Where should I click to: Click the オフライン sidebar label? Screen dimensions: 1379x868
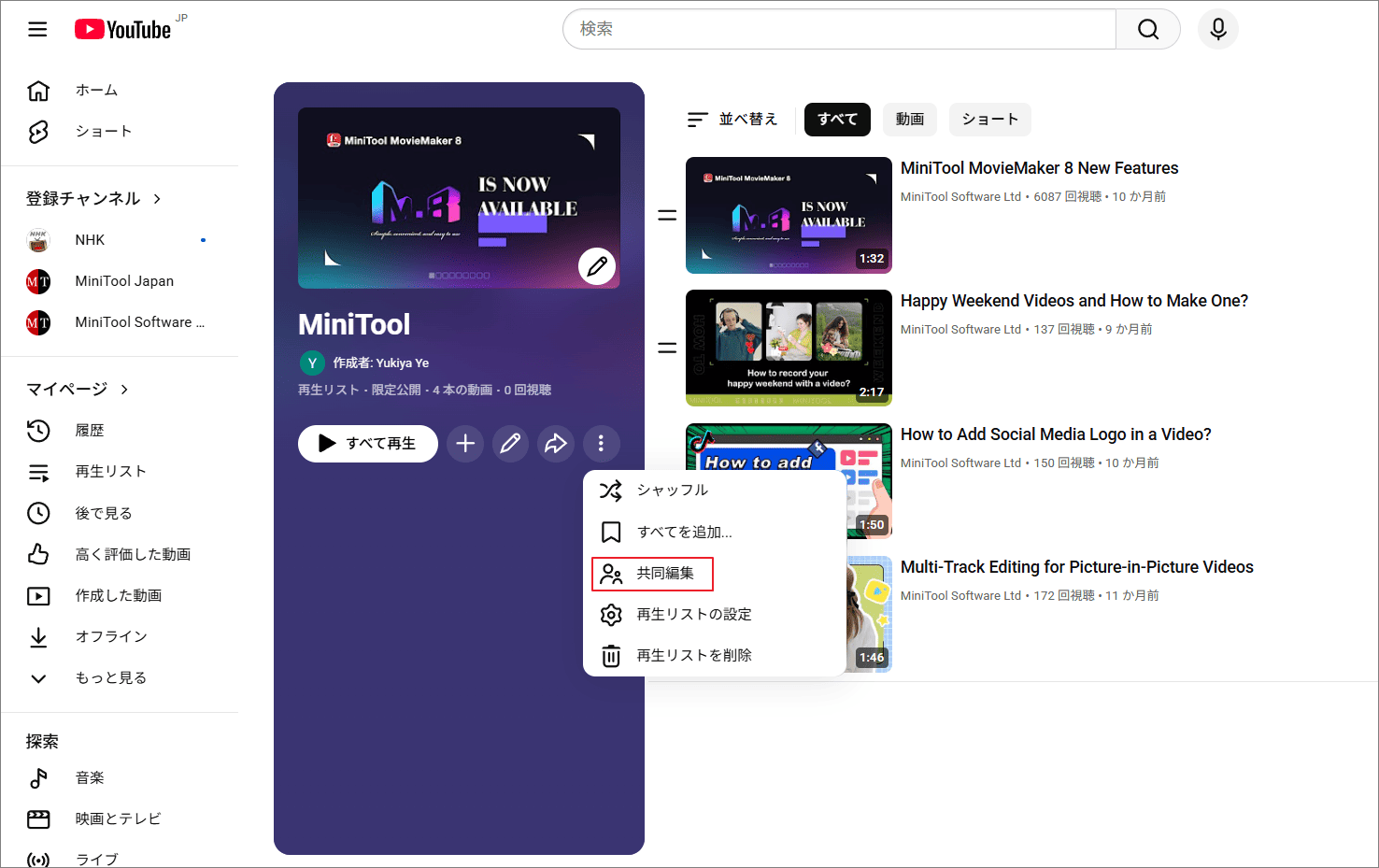[x=111, y=636]
